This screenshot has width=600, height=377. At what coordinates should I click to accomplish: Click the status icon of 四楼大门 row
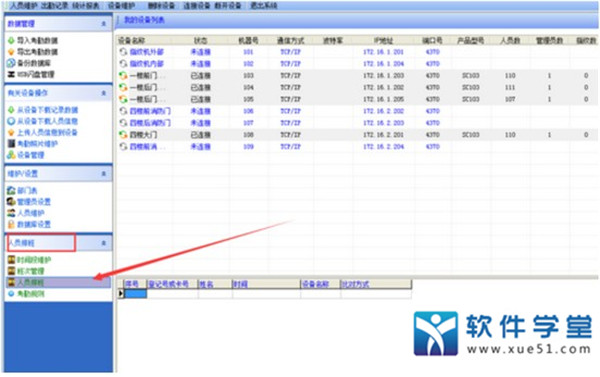click(x=123, y=135)
